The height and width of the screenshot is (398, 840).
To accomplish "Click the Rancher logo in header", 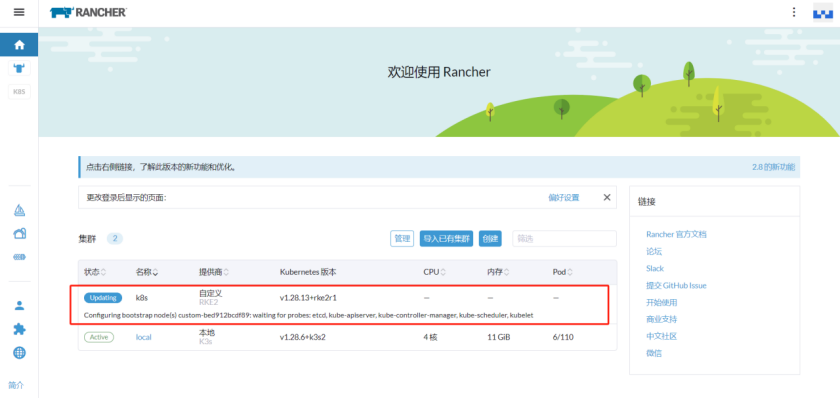I will point(88,12).
